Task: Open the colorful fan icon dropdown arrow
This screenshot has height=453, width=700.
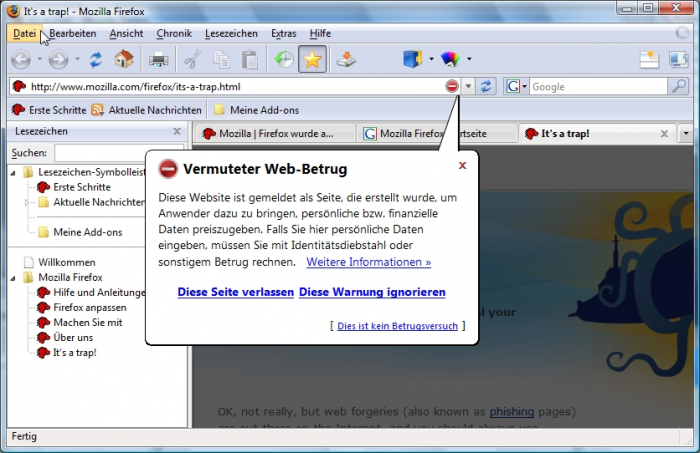Action: pyautogui.click(x=469, y=58)
